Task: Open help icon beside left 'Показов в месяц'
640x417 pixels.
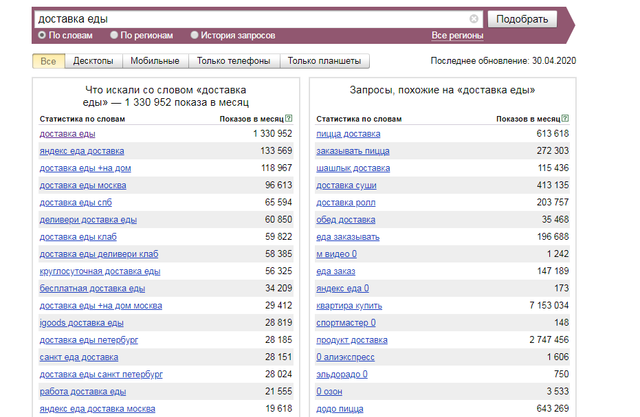Action: click(x=289, y=118)
